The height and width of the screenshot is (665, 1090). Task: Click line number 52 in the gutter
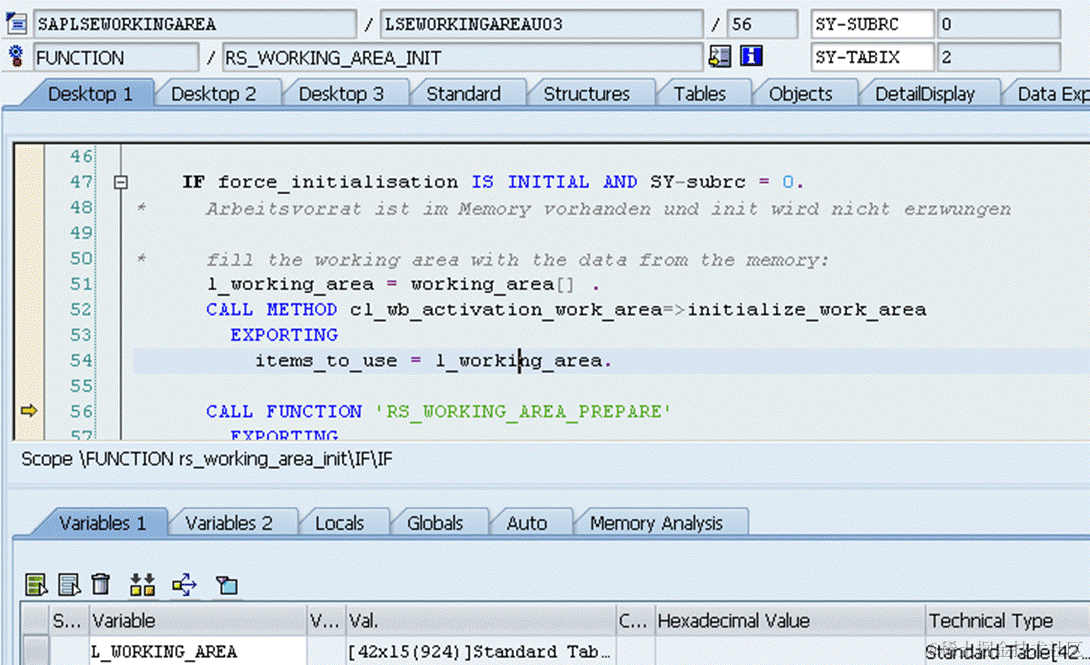tap(81, 309)
